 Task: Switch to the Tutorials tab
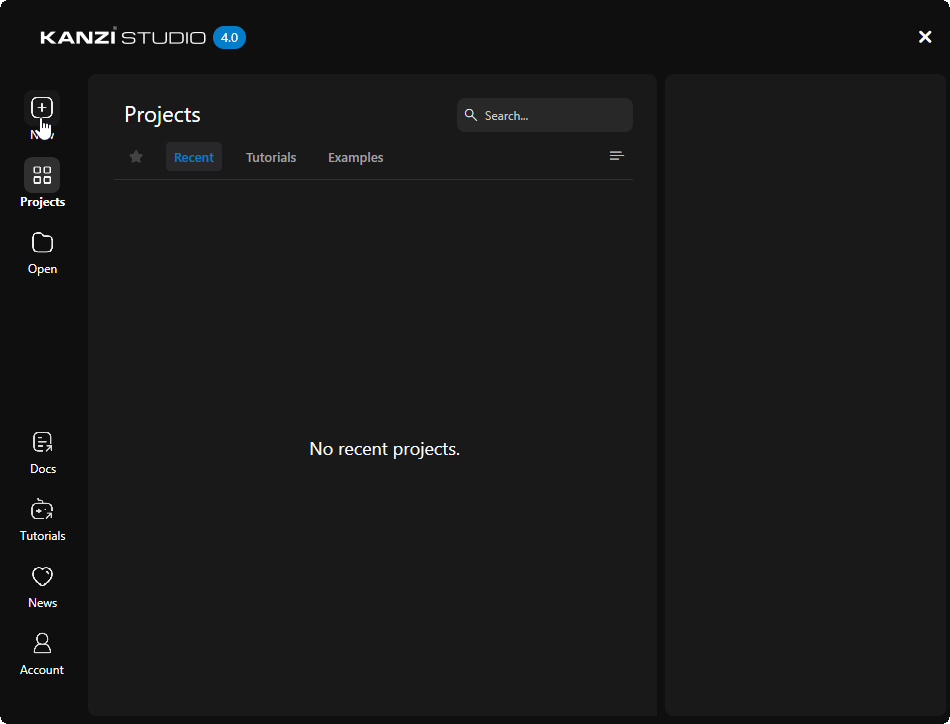[x=270, y=157]
